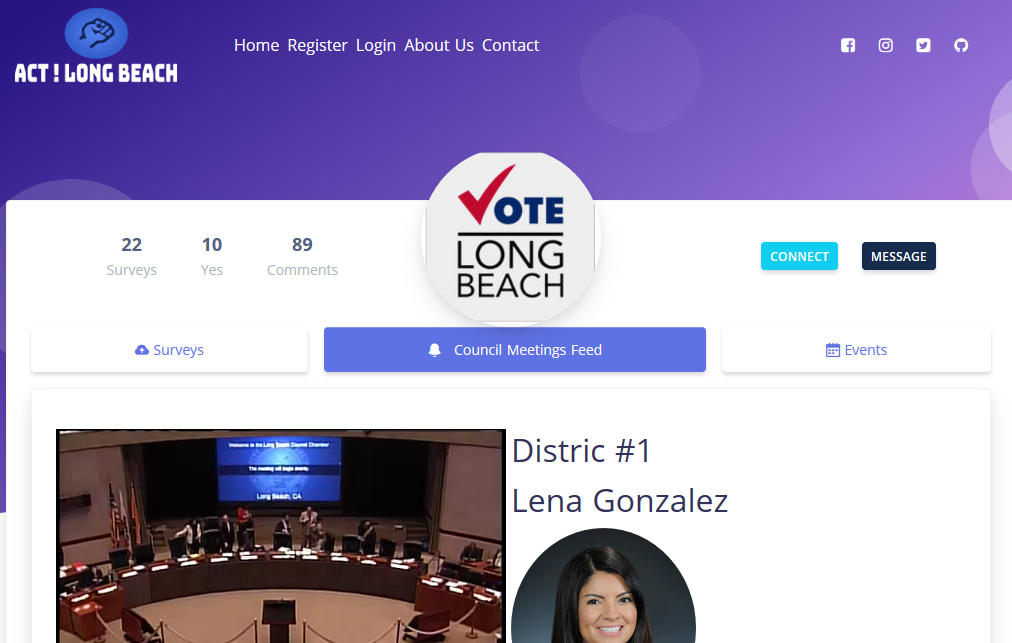The width and height of the screenshot is (1012, 643).
Task: Switch to the Surveys tab
Action: tap(169, 350)
